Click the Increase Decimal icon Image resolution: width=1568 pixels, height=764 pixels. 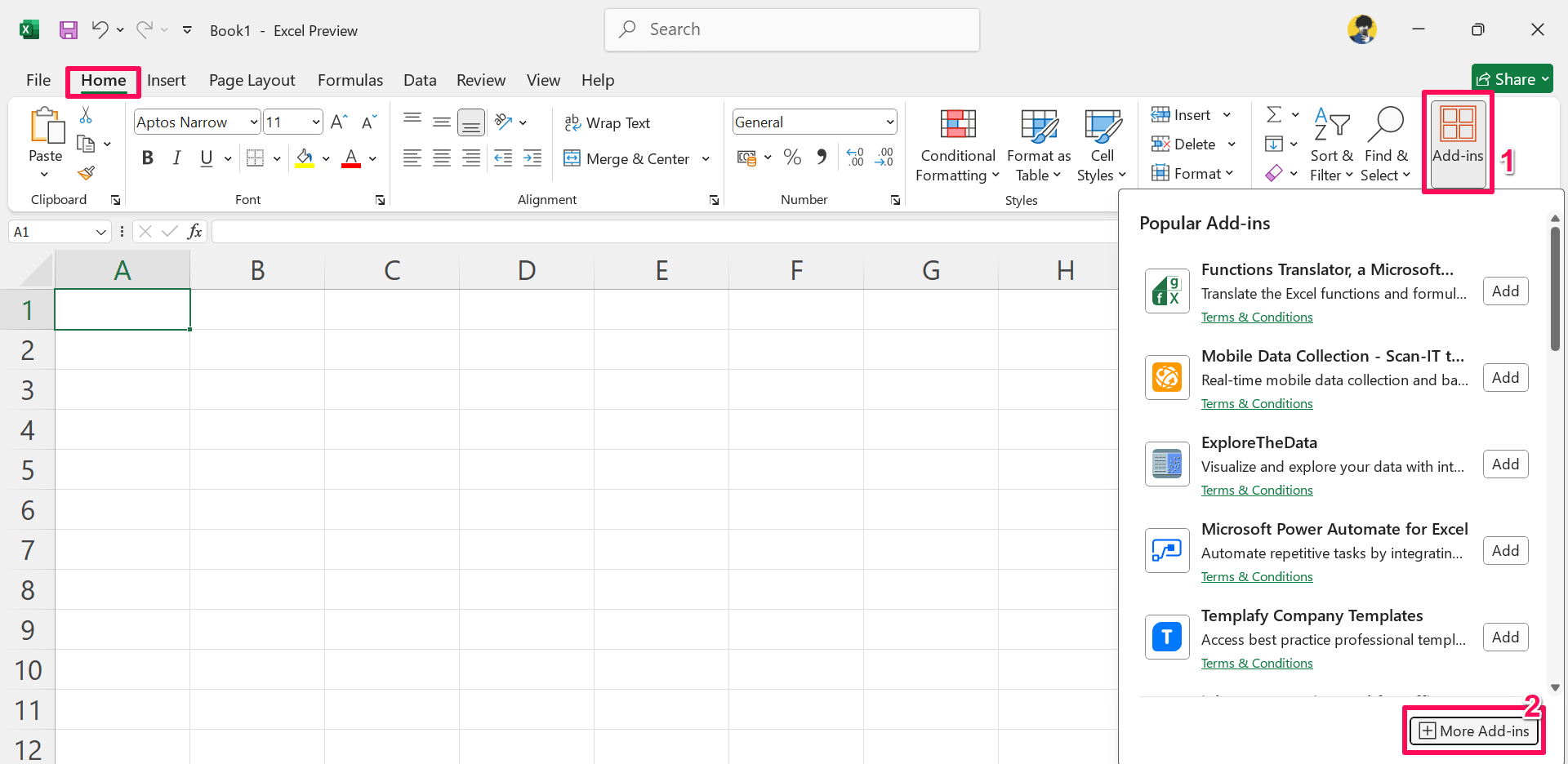tap(855, 157)
